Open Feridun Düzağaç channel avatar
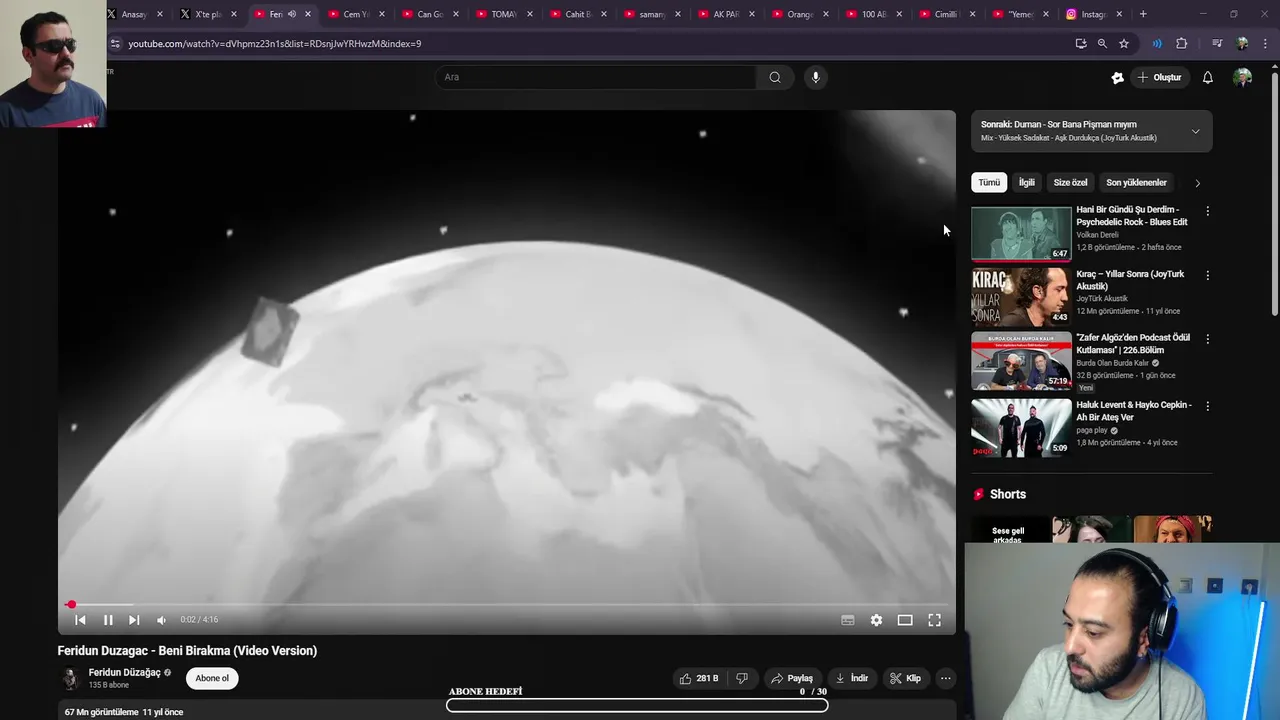The image size is (1280, 720). [70, 679]
